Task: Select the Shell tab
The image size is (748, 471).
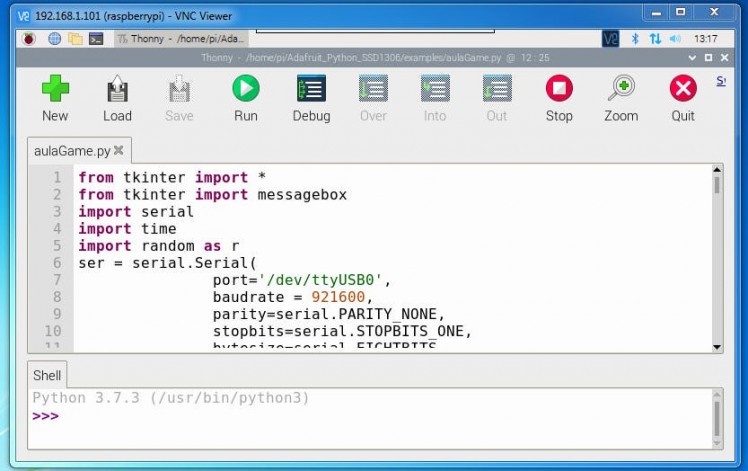Action: (47, 375)
